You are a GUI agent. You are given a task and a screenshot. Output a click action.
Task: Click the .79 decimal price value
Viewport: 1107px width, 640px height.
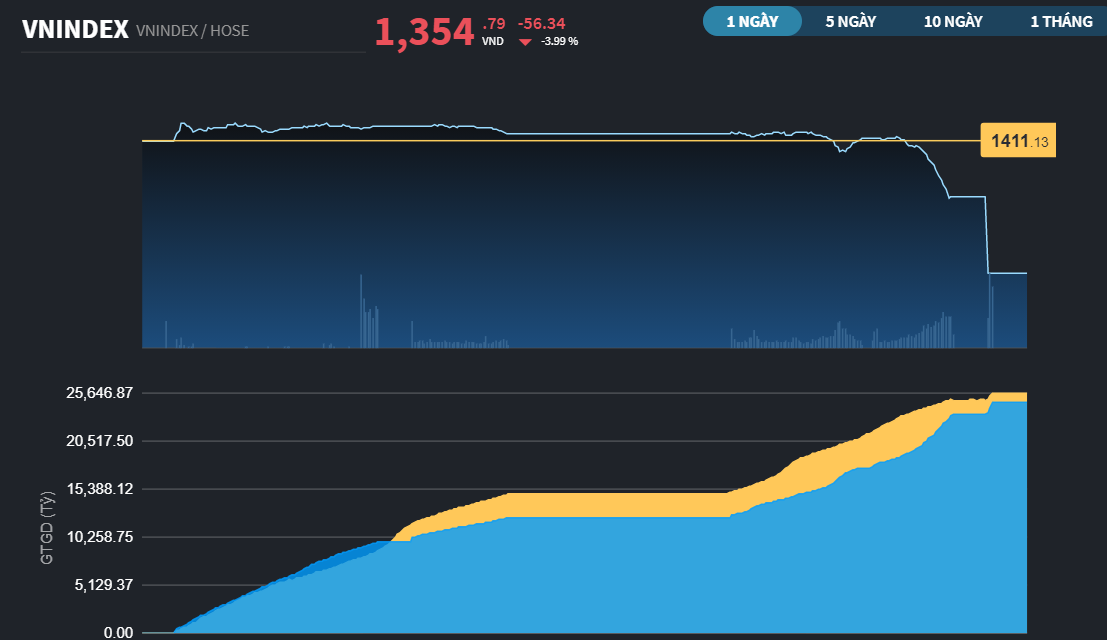click(493, 24)
